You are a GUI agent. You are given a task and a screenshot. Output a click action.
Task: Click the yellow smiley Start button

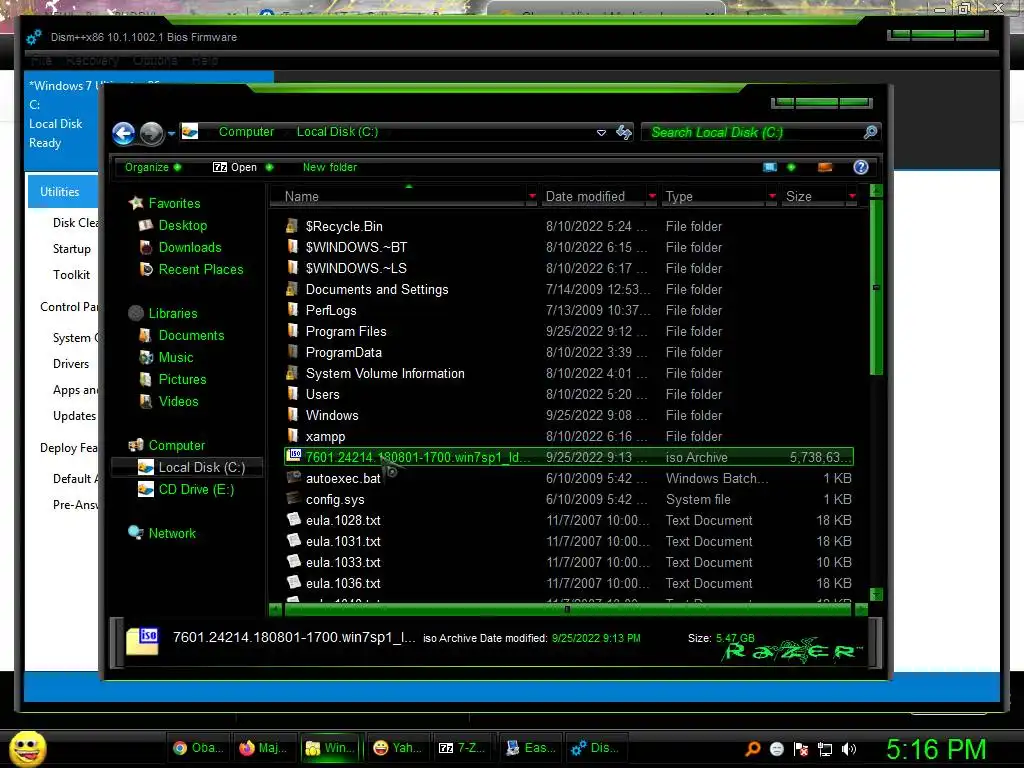[28, 748]
